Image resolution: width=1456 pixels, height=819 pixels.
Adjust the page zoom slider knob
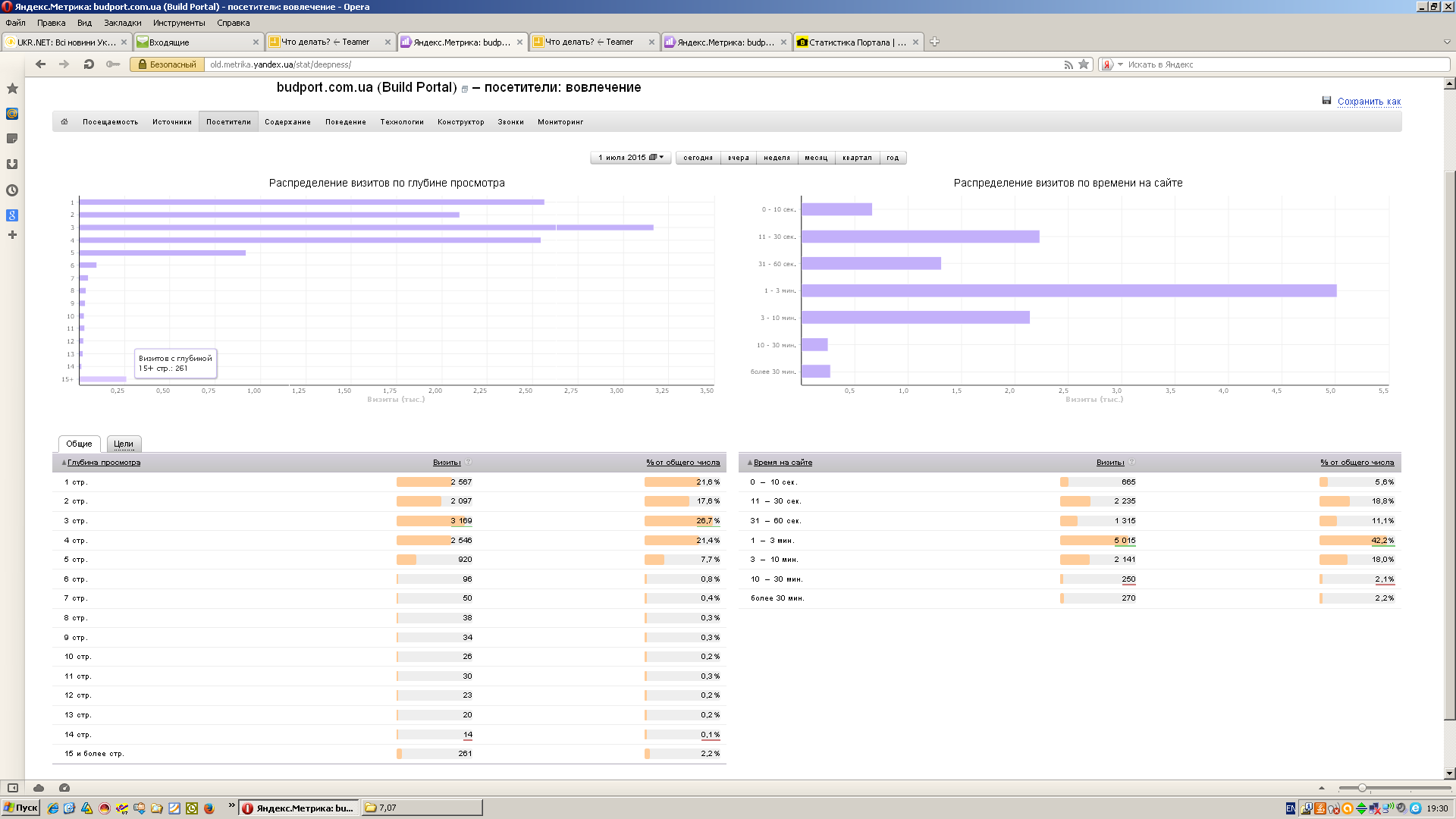(1362, 788)
